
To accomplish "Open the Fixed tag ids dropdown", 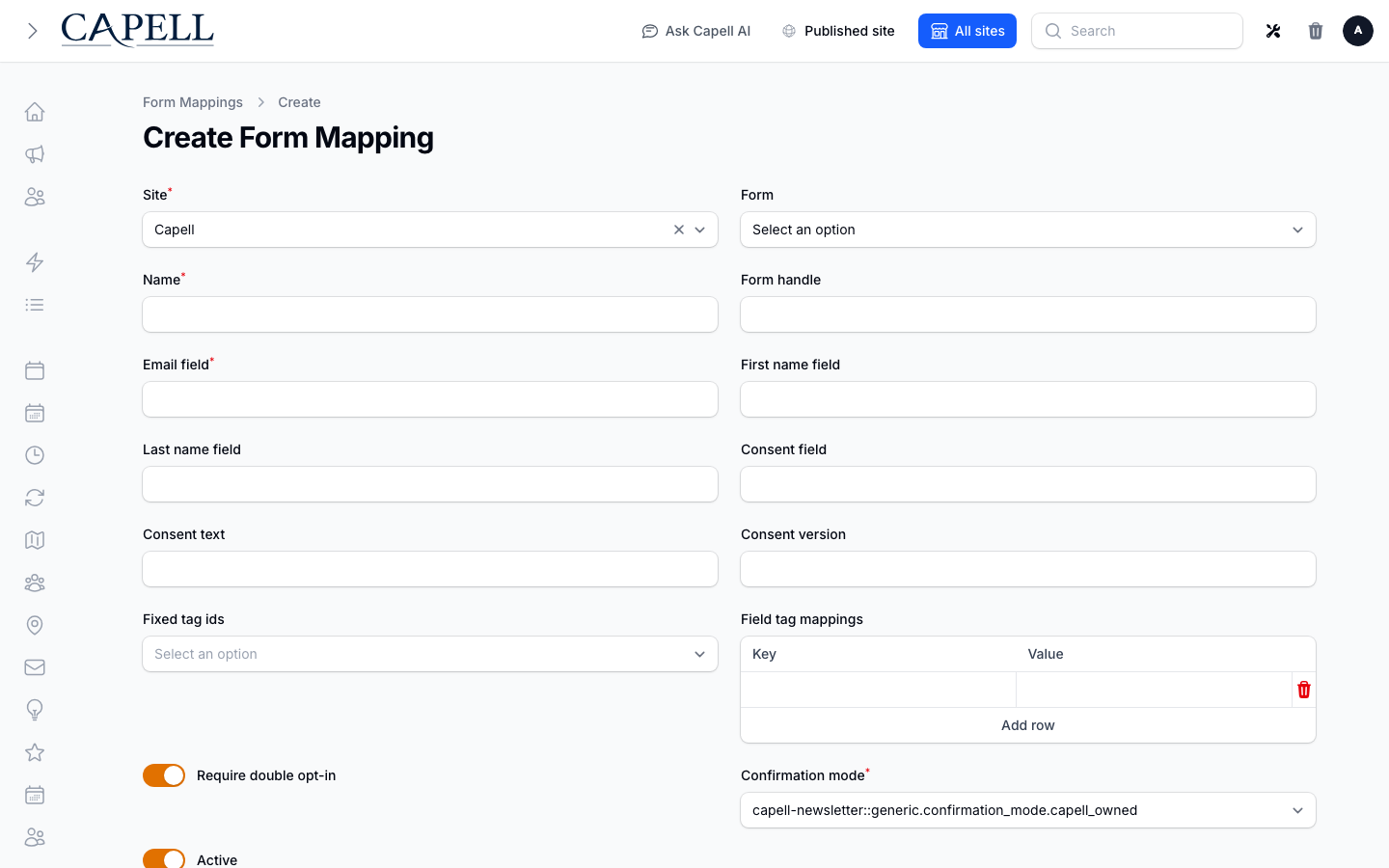I will tap(430, 654).
